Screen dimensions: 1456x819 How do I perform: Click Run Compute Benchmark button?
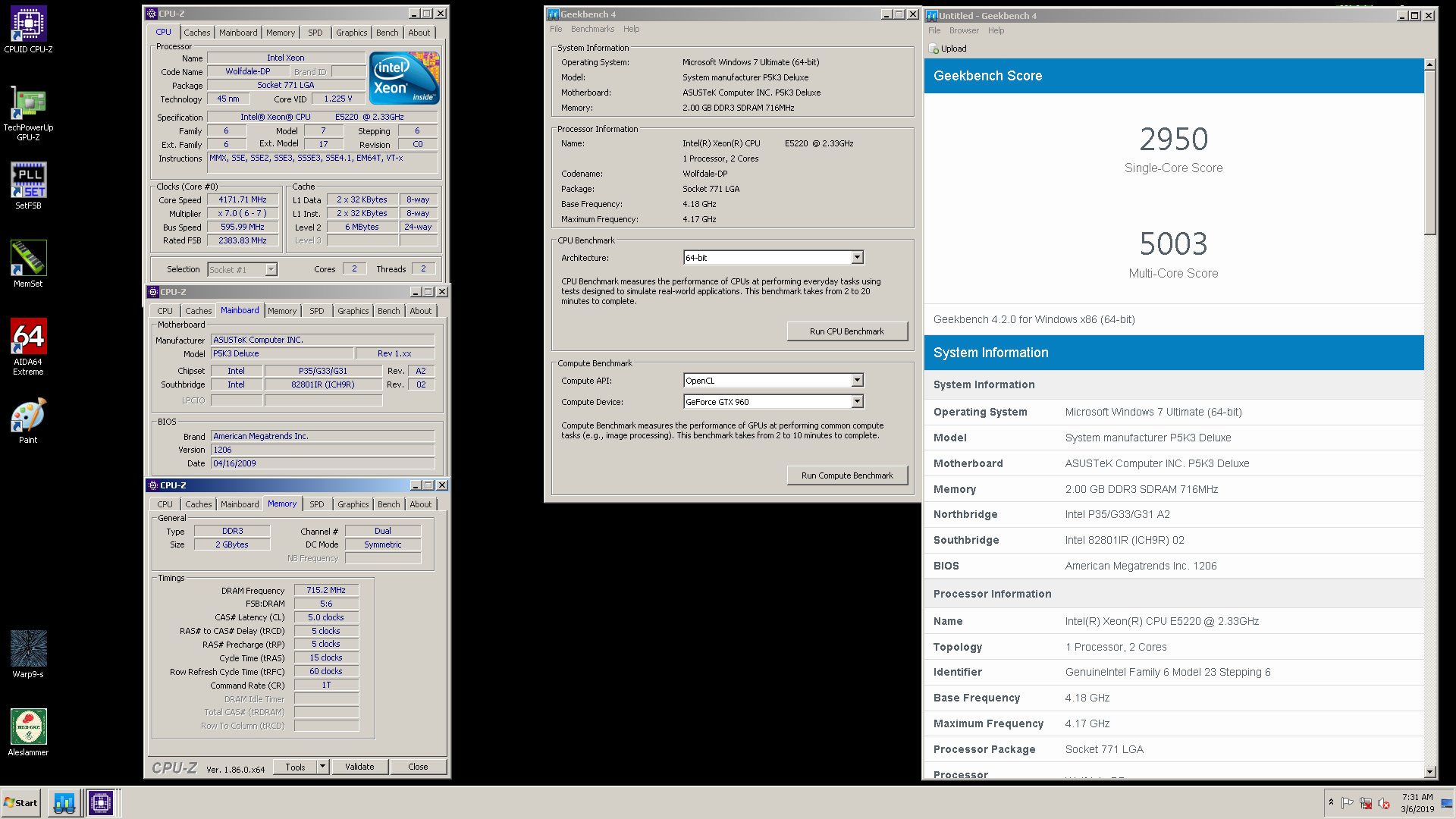(x=847, y=475)
